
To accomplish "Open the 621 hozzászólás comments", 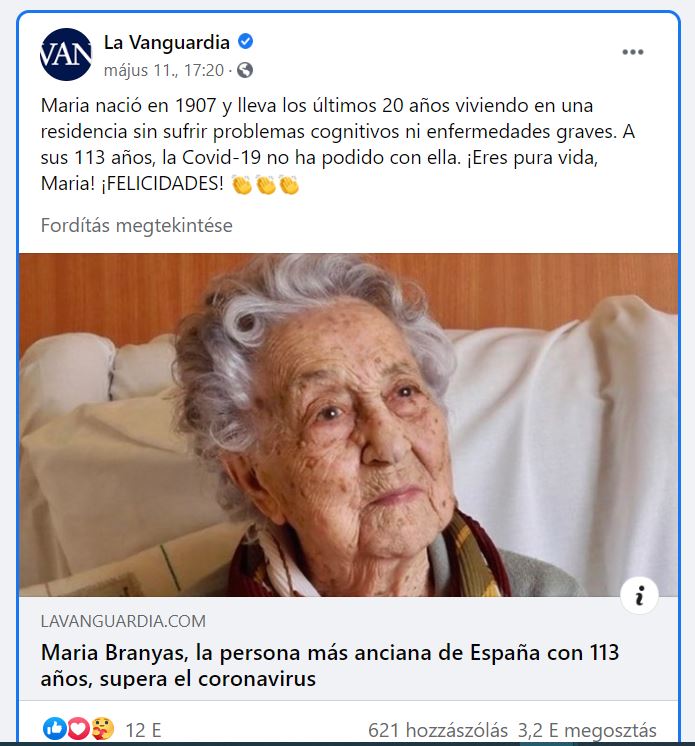I will (438, 730).
